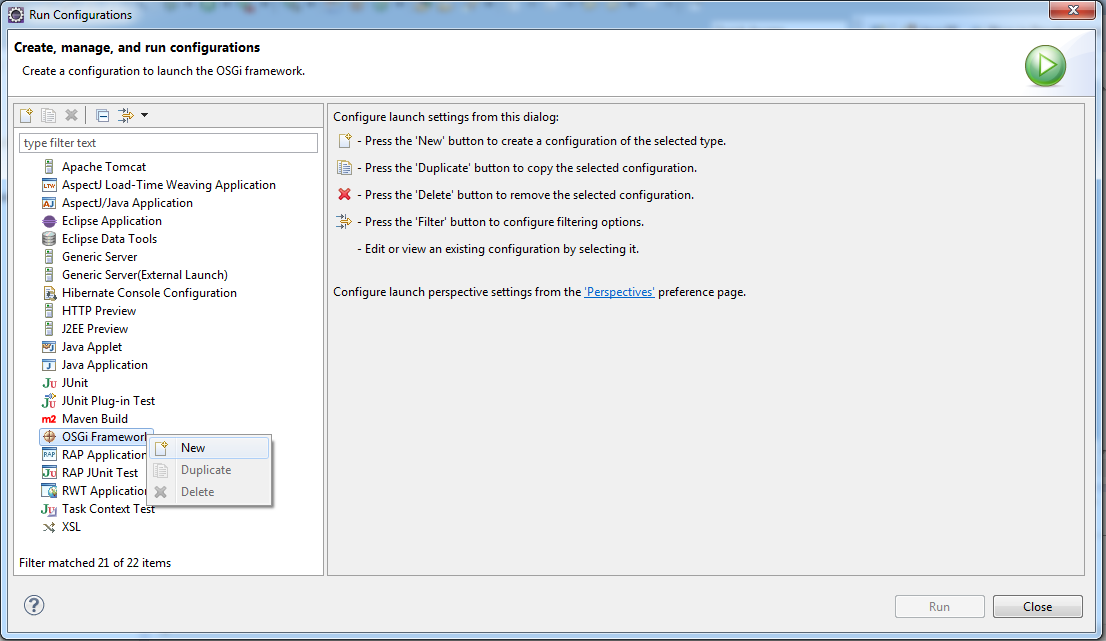The width and height of the screenshot is (1106, 641).
Task: Select Apache Tomcat in the list
Action: tap(94, 167)
